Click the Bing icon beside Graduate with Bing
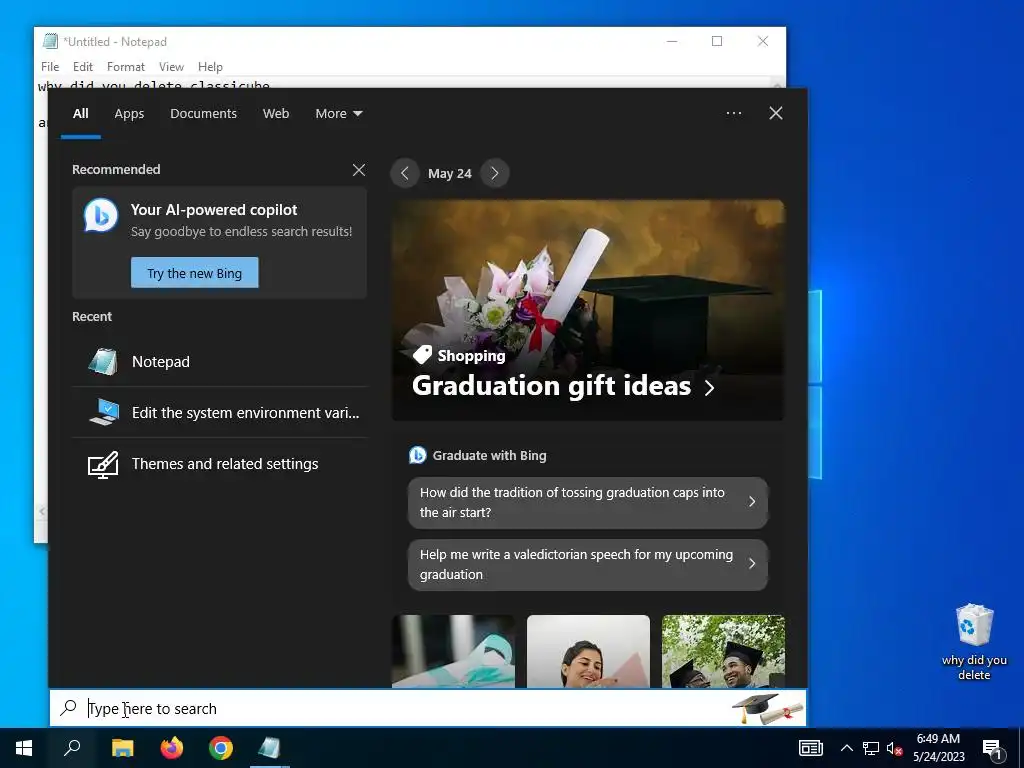 (x=417, y=455)
